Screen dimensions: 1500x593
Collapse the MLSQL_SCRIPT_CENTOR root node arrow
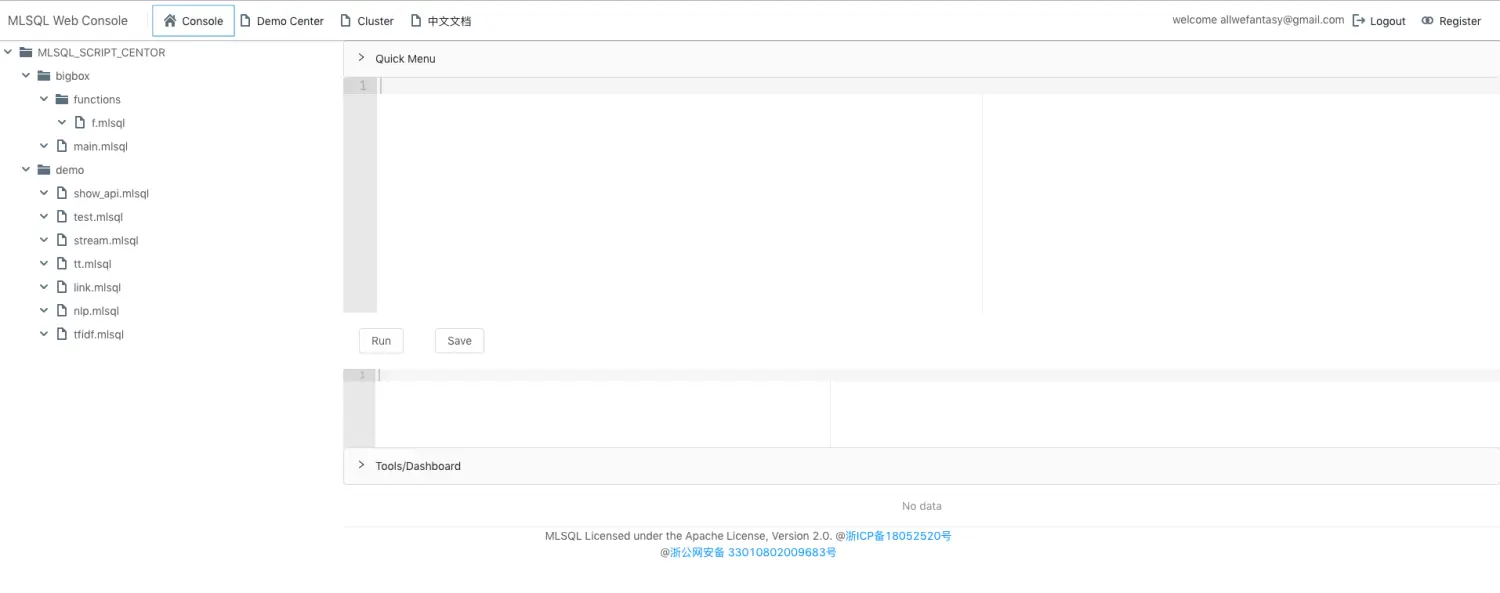click(8, 52)
